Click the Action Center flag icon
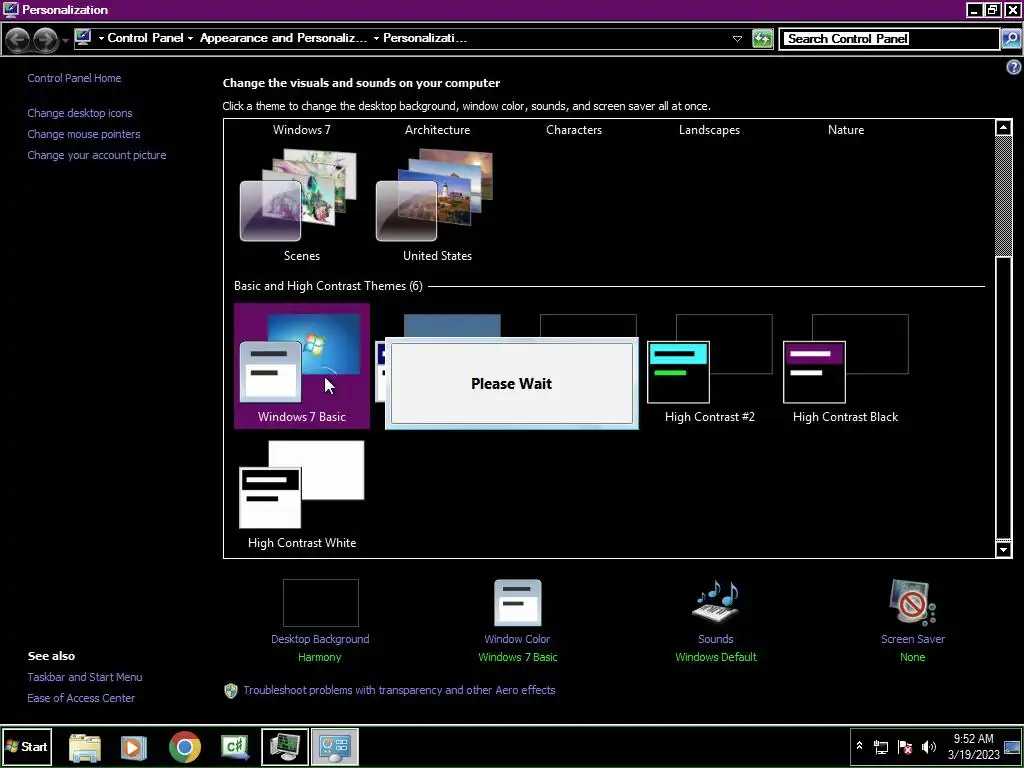The image size is (1024, 768). (905, 747)
